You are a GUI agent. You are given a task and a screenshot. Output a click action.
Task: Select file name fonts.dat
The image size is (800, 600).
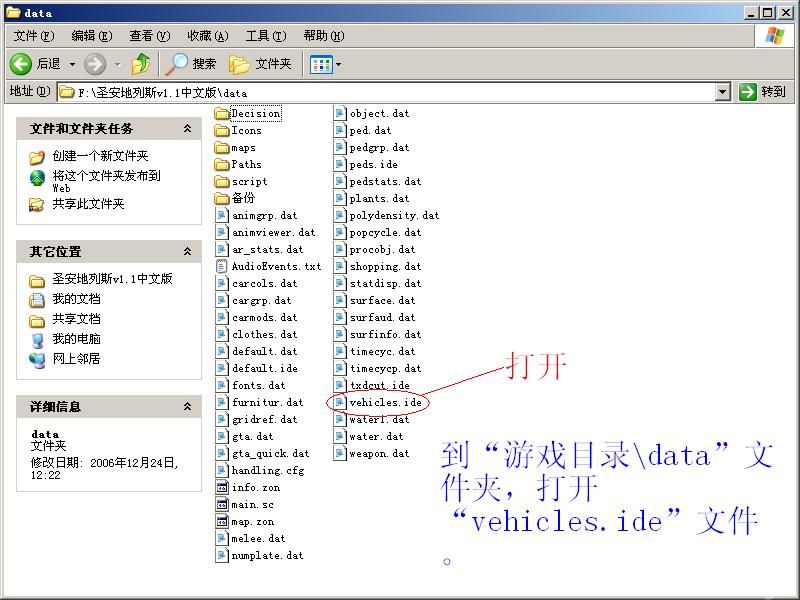pyautogui.click(x=258, y=385)
